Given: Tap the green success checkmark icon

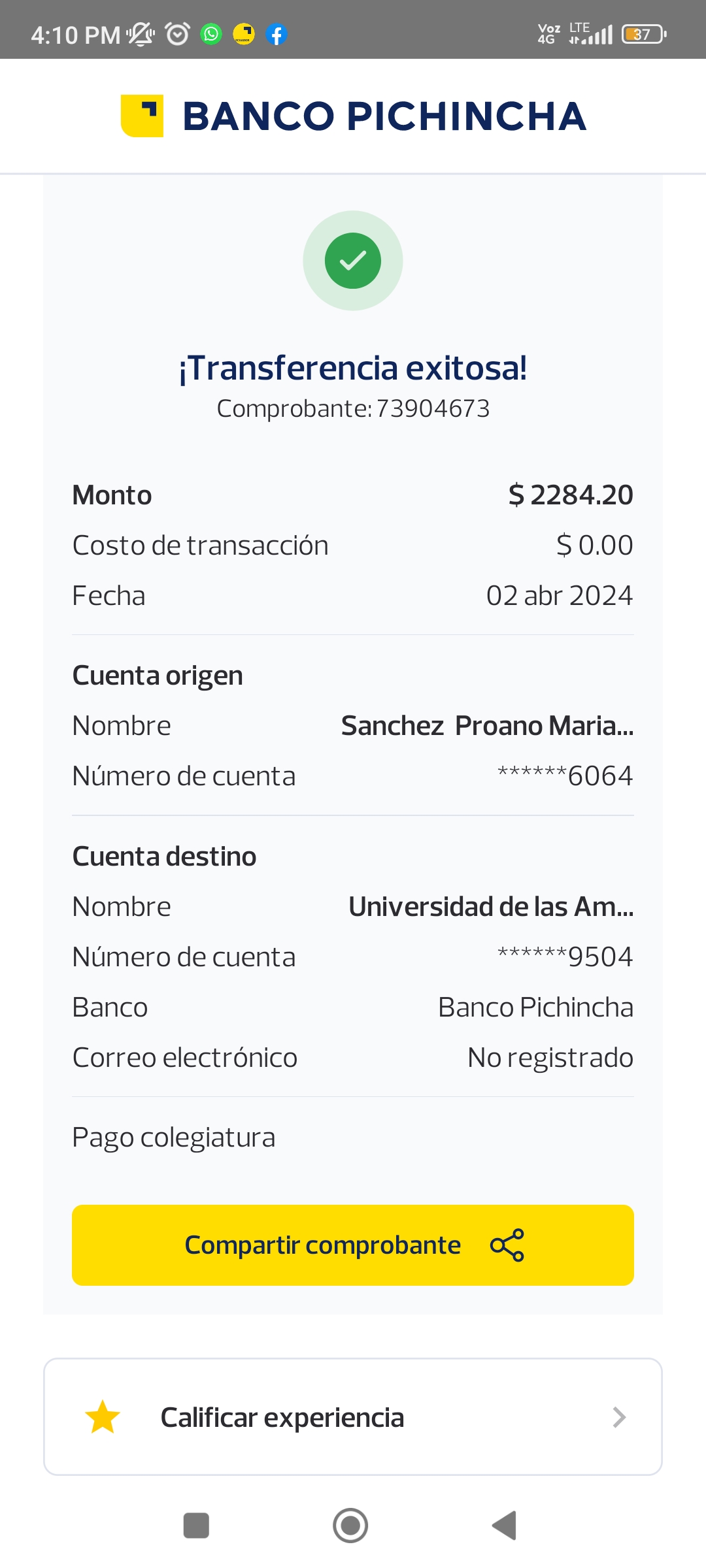Looking at the screenshot, I should pyautogui.click(x=353, y=261).
